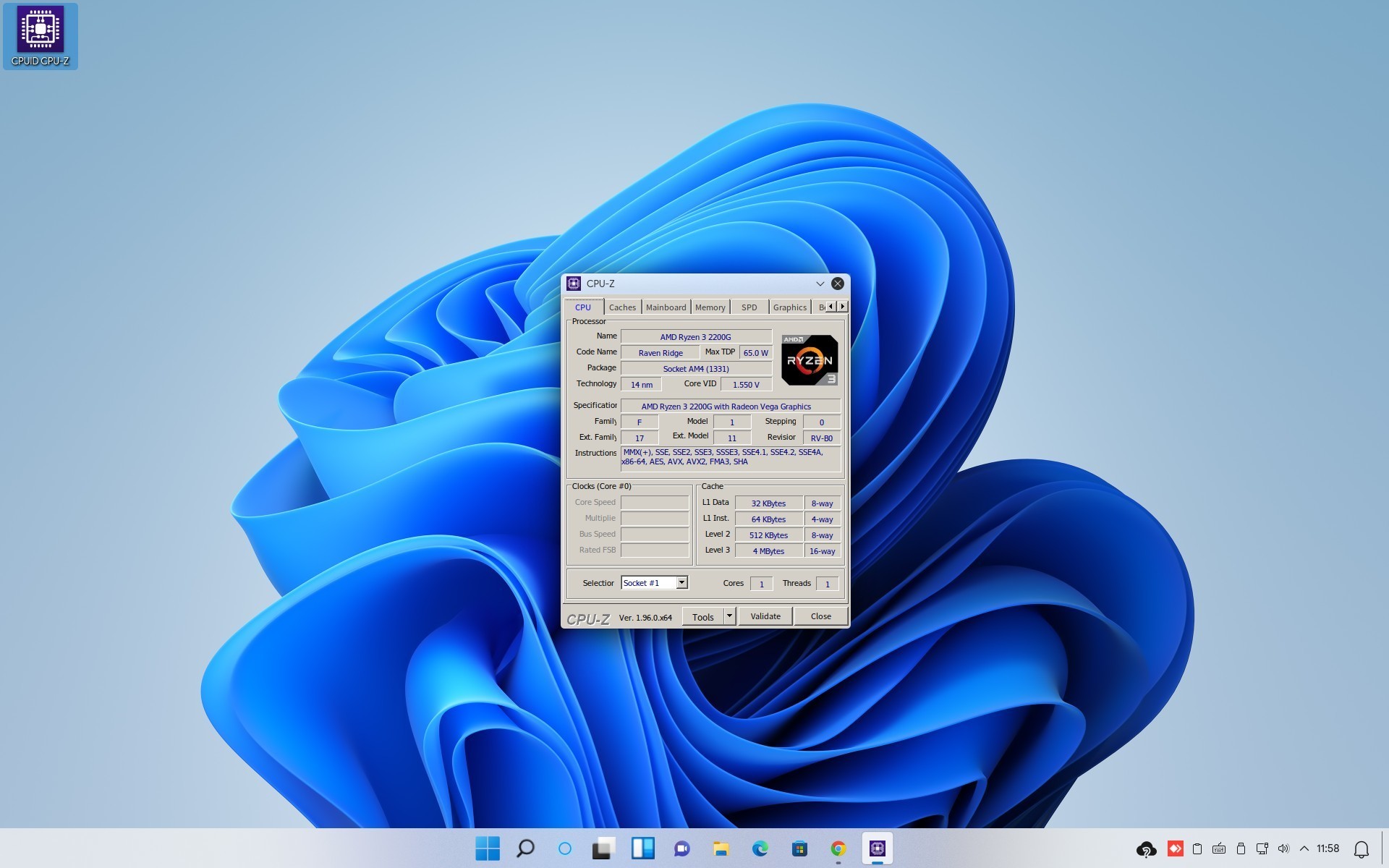Show hidden tray icons chevron
This screenshot has width=1389, height=868.
coord(1304,848)
